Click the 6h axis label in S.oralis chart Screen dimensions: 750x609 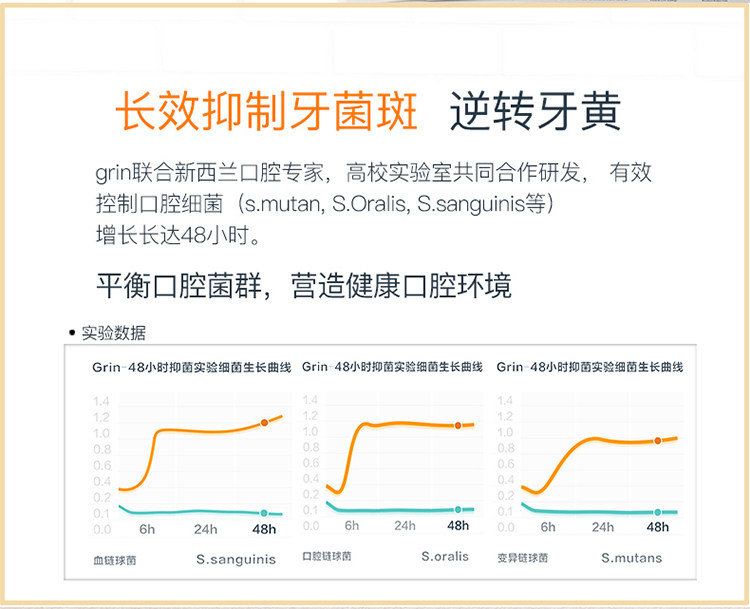(352, 526)
